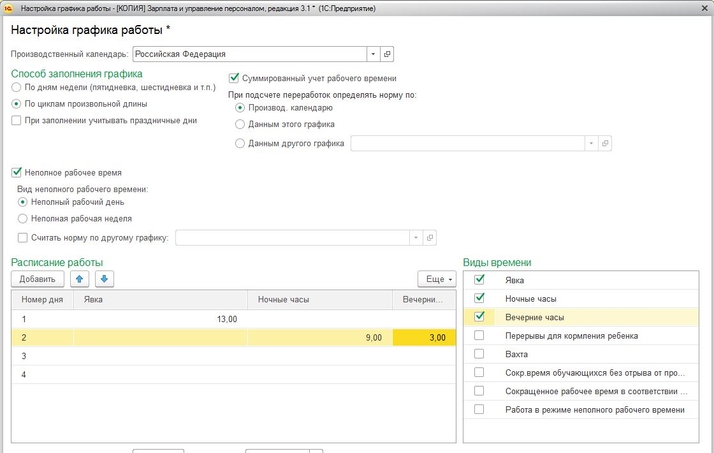The image size is (714, 453).
Task: Click the Добавить button
Action: click(x=37, y=279)
